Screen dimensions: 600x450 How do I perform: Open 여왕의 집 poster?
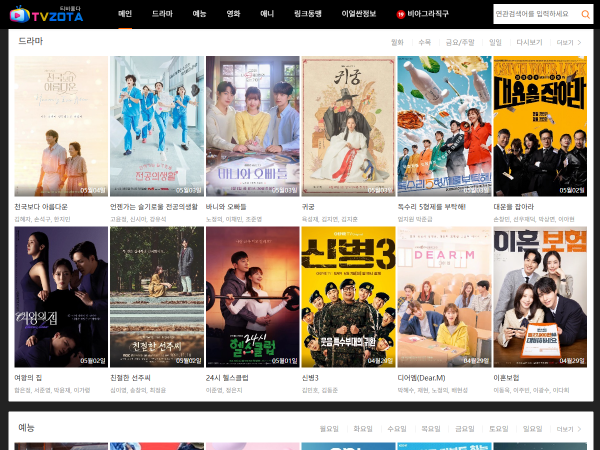[61, 297]
